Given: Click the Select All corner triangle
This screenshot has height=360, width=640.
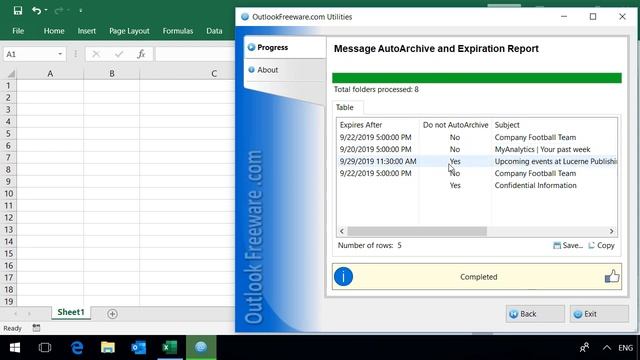Looking at the screenshot, I should point(11,74).
